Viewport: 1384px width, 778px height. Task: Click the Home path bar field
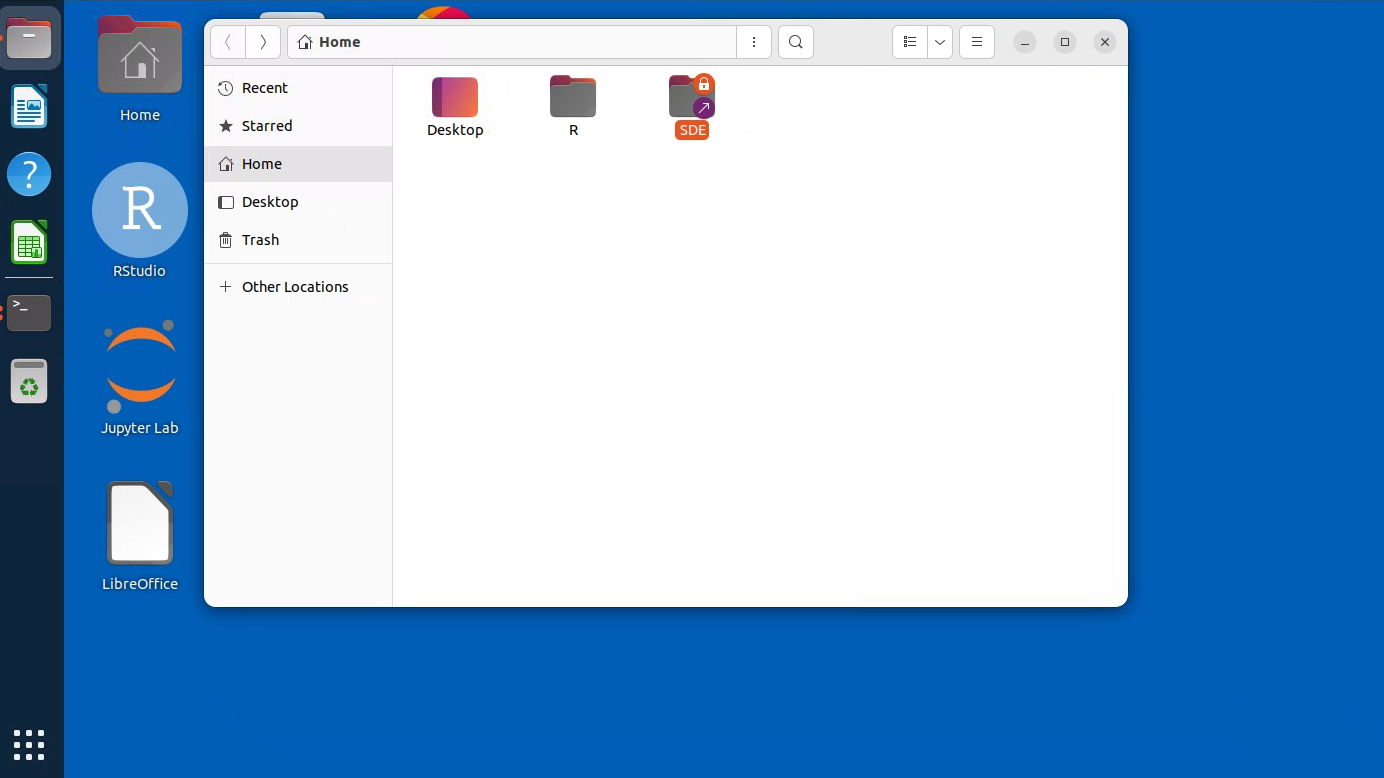coord(510,42)
